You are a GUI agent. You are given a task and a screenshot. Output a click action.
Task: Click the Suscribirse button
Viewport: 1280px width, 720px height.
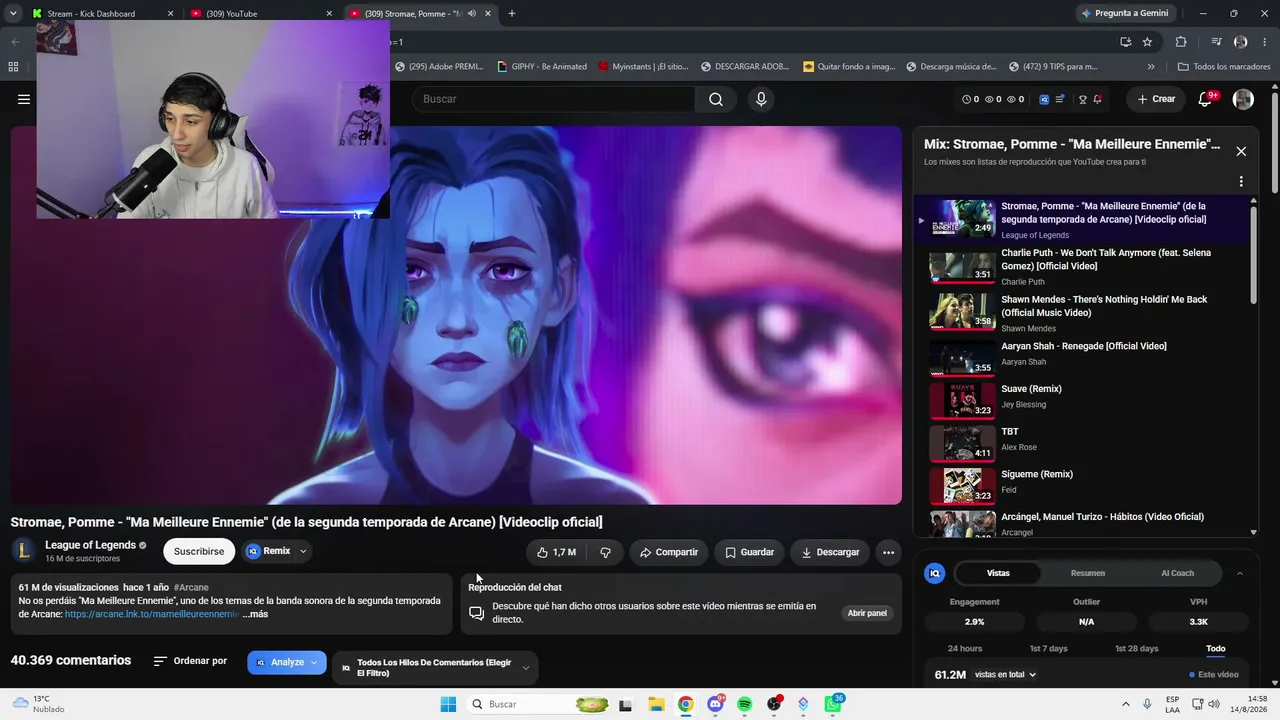pyautogui.click(x=199, y=551)
